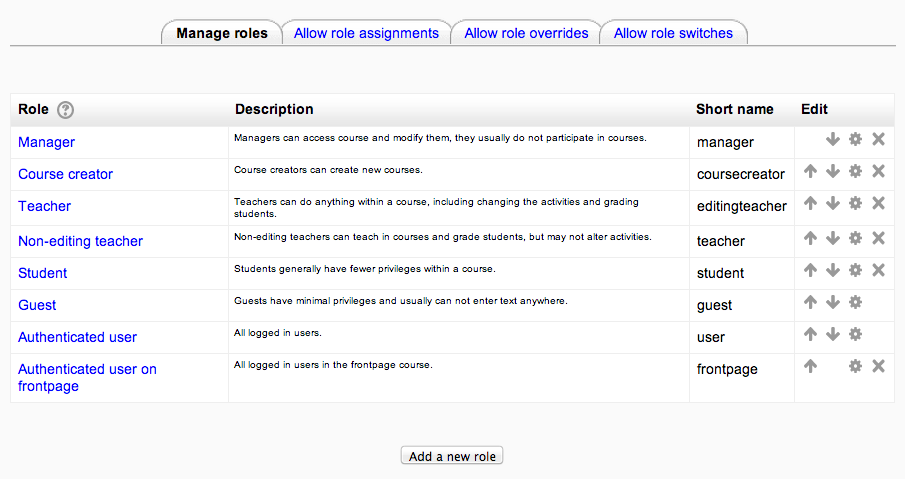The image size is (905, 479).
Task: Open the Teacher role link
Action: click(x=44, y=206)
